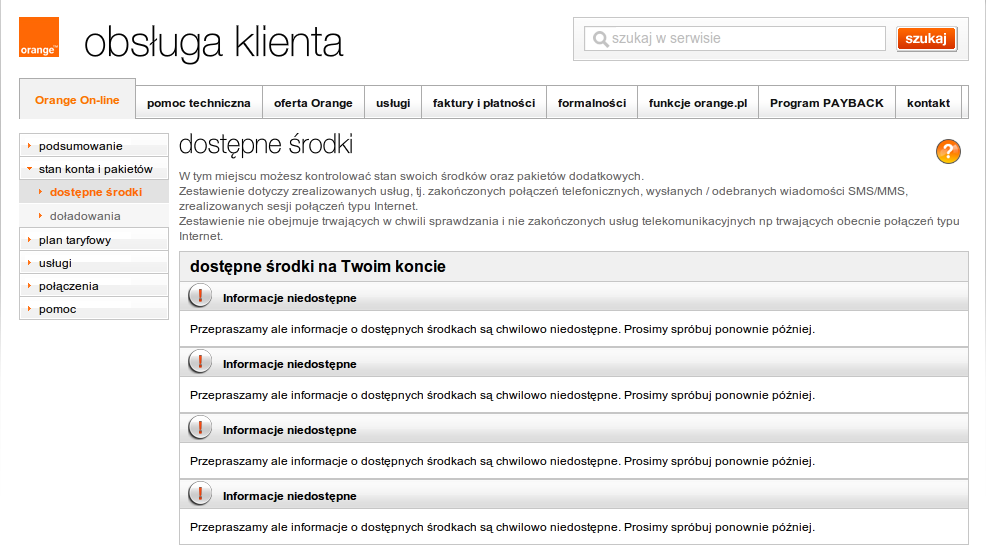The width and height of the screenshot is (986, 554).
Task: Select the usługi top navigation tab
Action: [x=393, y=102]
